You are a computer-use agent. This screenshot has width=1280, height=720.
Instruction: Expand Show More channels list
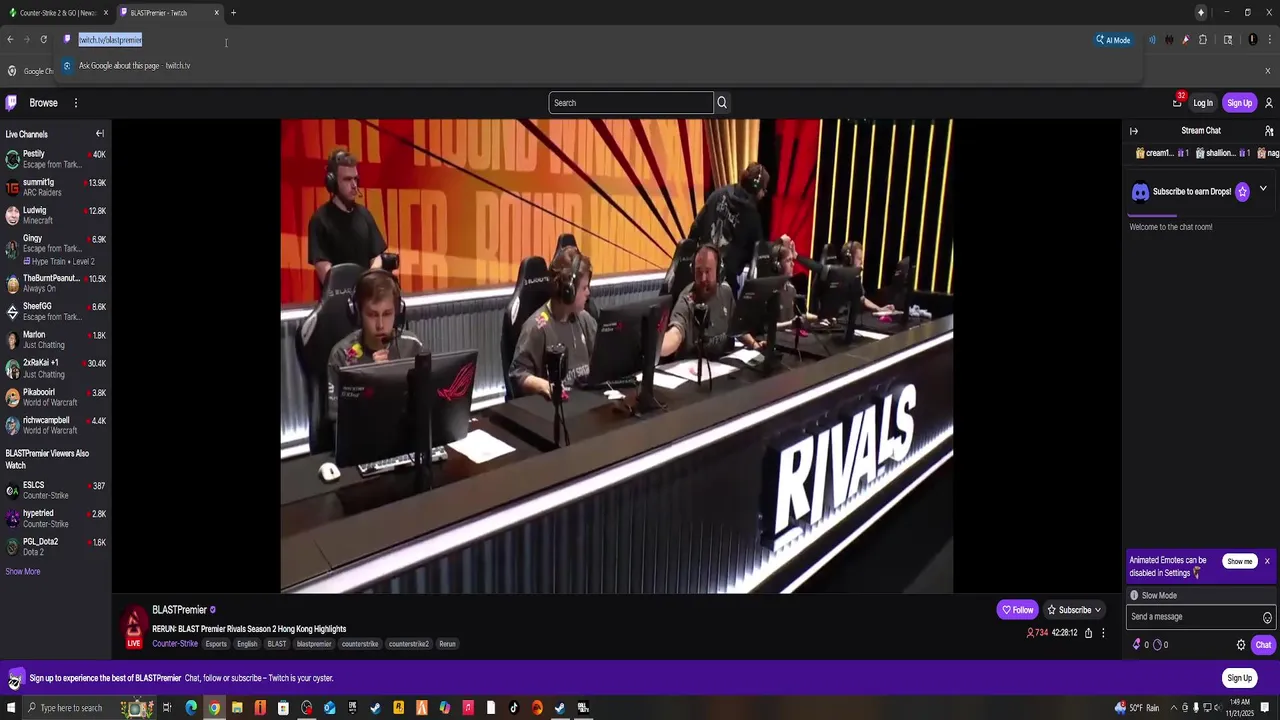(23, 572)
